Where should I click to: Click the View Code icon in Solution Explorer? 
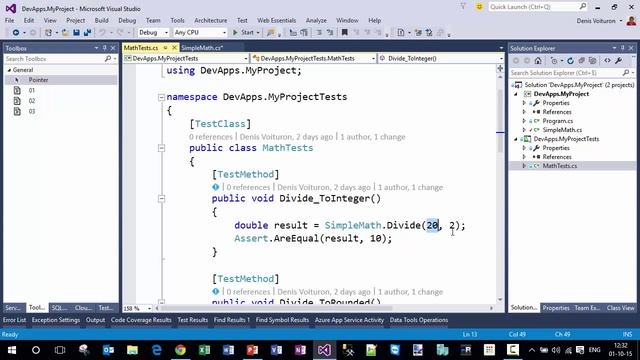click(x=607, y=61)
